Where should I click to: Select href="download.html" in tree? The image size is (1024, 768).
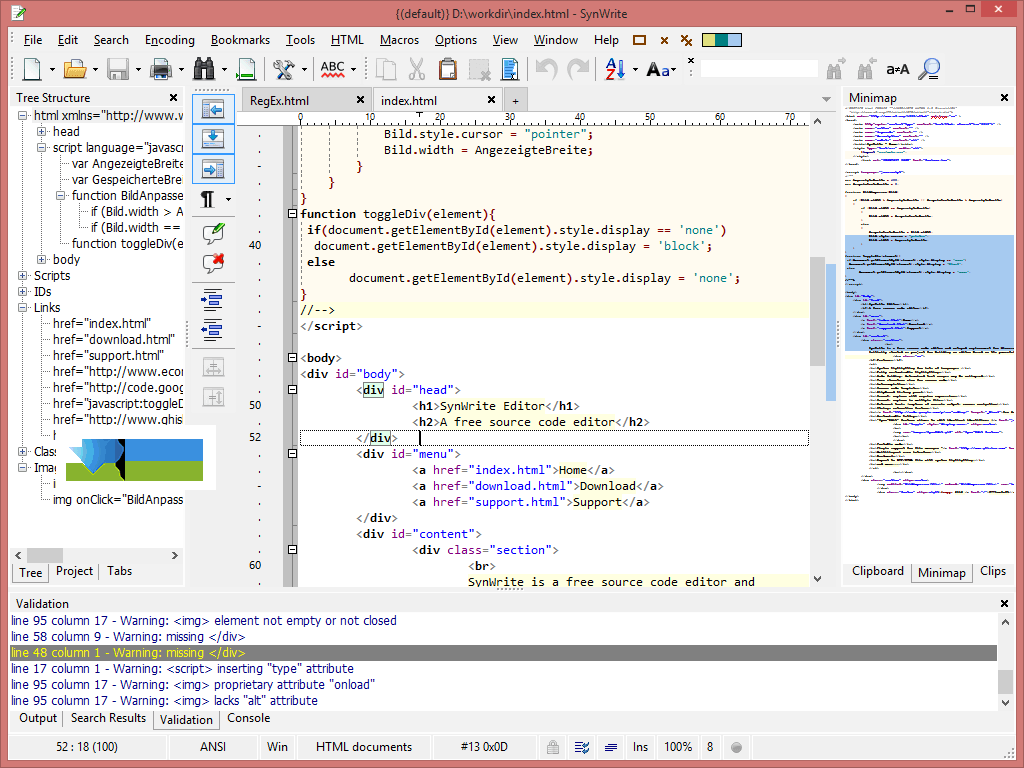point(114,340)
